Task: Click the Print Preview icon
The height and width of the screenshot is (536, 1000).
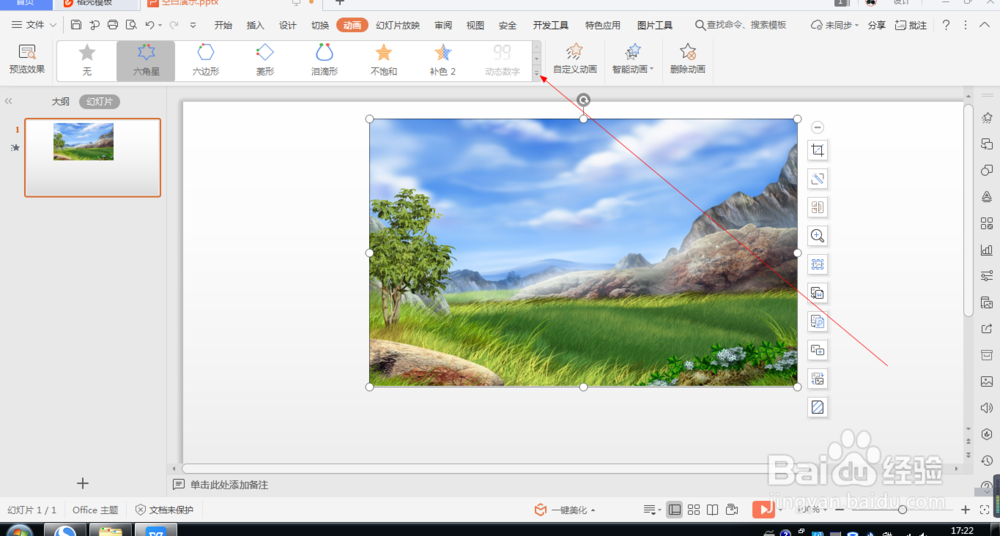Action: point(131,25)
